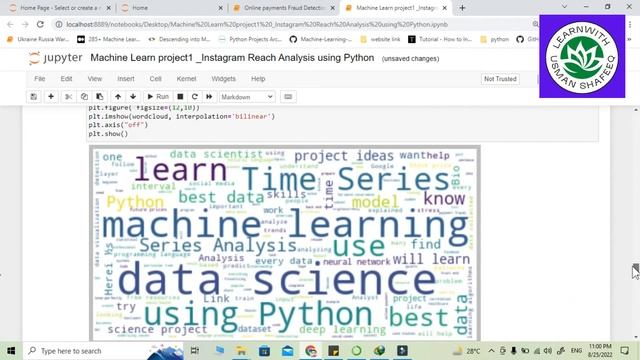The width and height of the screenshot is (640, 360).
Task: Click the notebook vertical scrollbar thumb
Action: 636,270
